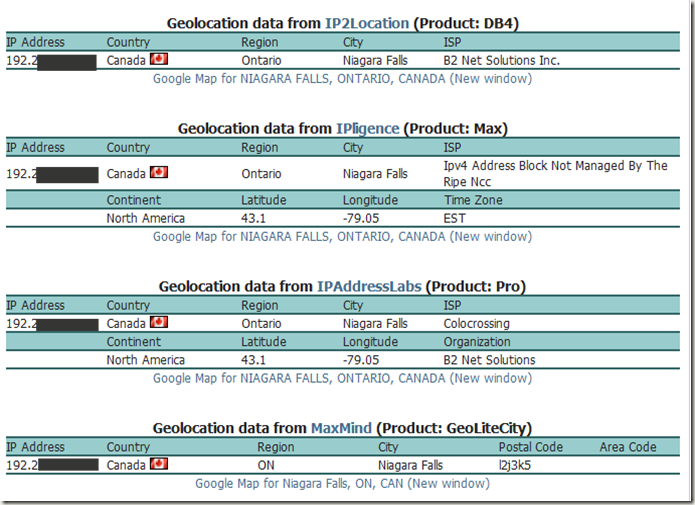The width and height of the screenshot is (695, 505).
Task: Click Canada flag icon in IPAddressLabs row
Action: click(x=159, y=322)
